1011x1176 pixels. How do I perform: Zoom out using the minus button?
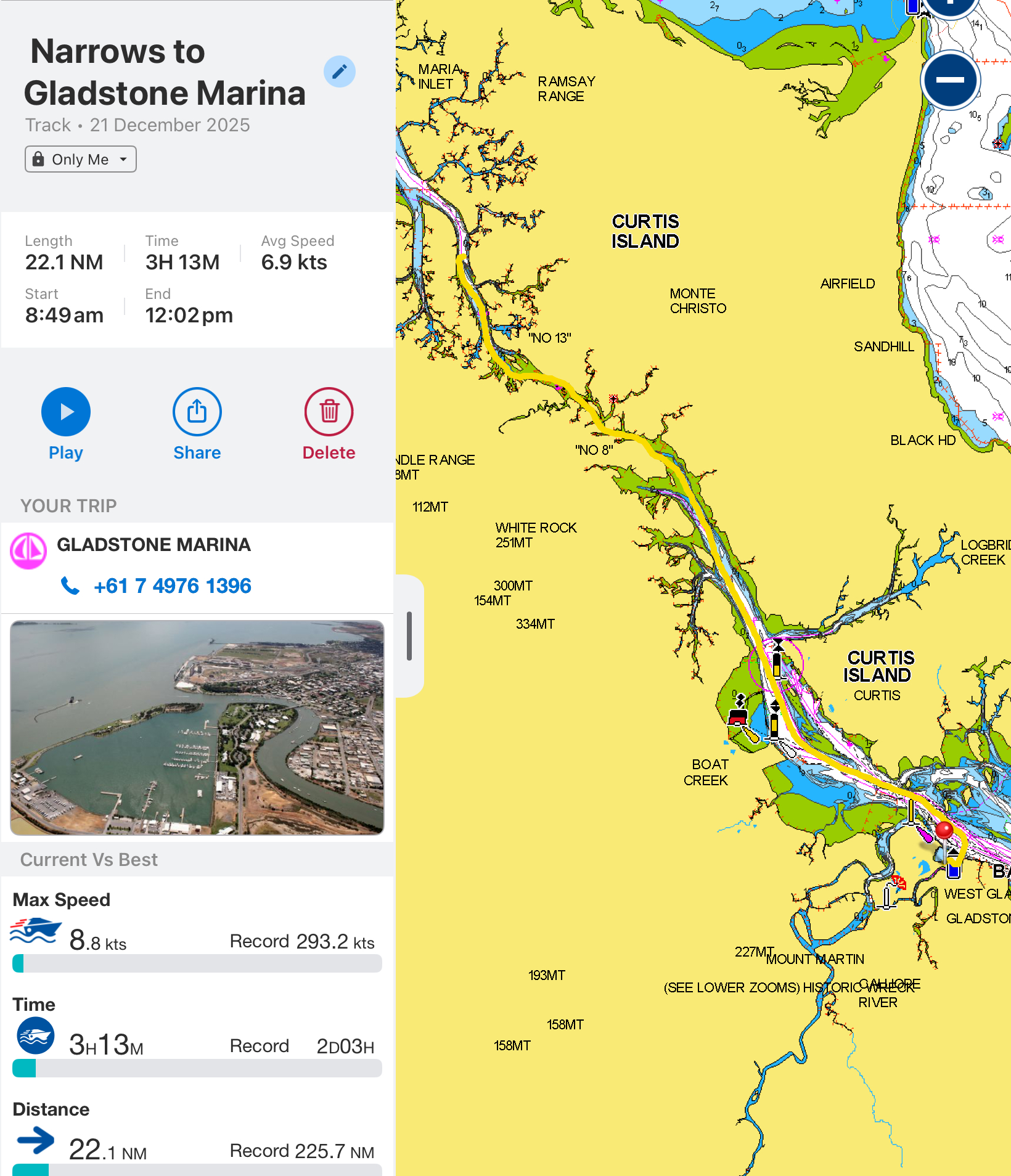(x=949, y=80)
